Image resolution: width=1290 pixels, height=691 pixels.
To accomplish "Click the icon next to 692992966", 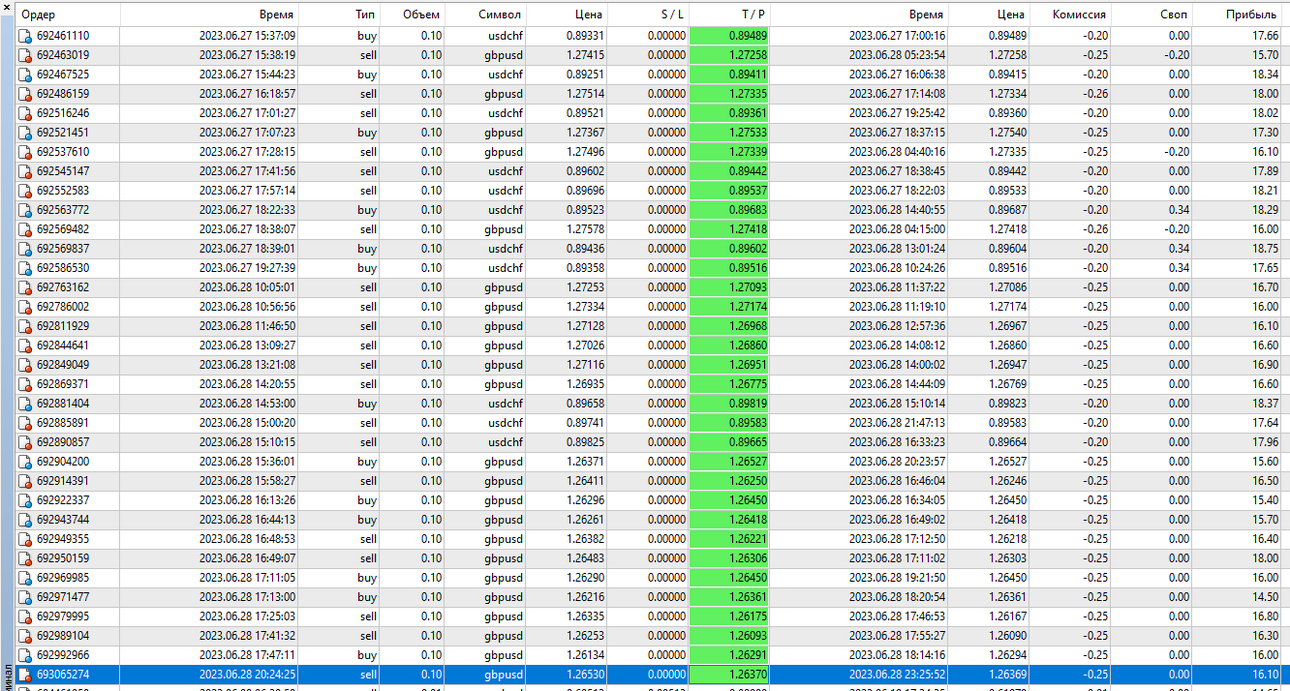I will tap(25, 654).
